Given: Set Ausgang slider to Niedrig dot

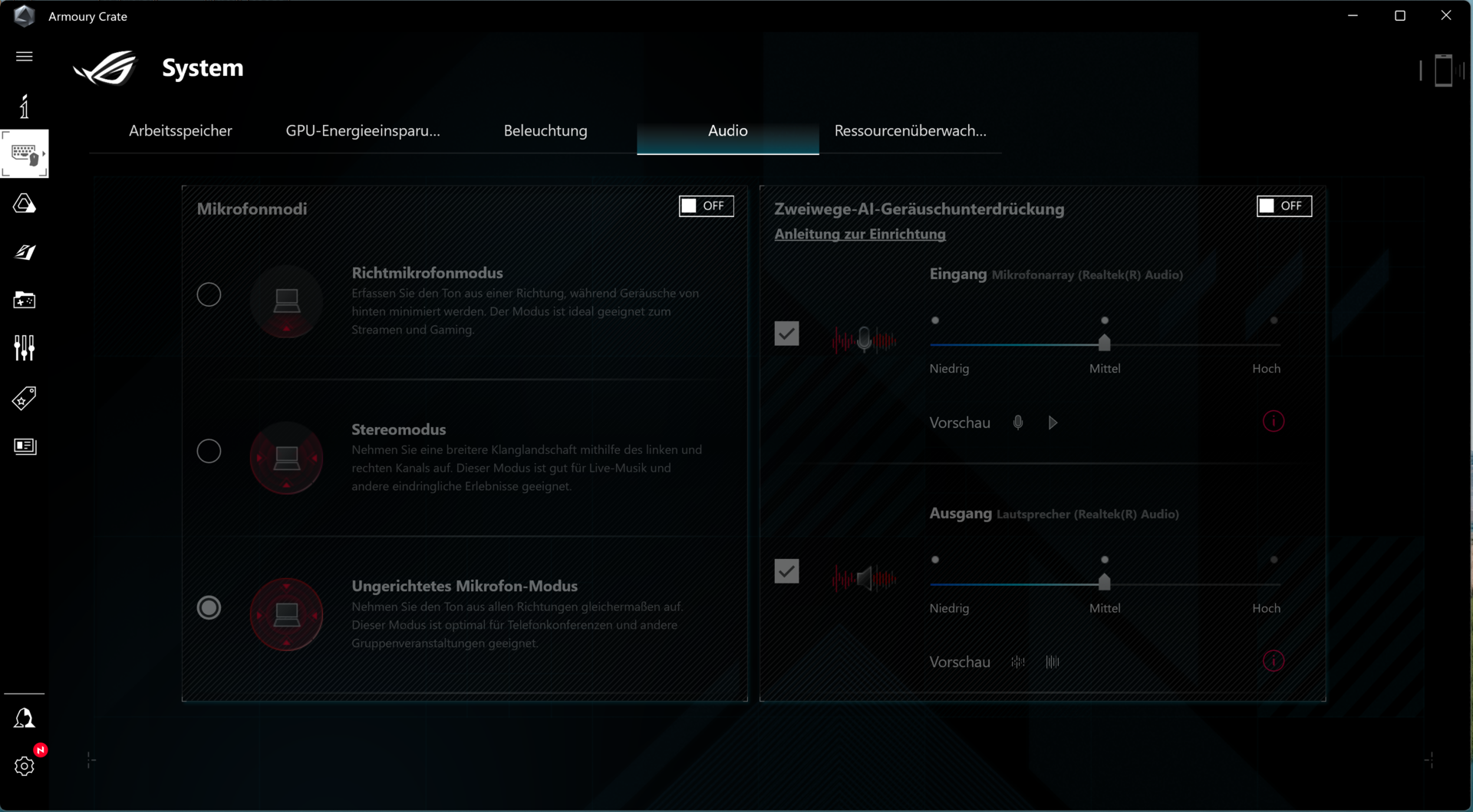Looking at the screenshot, I should [935, 560].
